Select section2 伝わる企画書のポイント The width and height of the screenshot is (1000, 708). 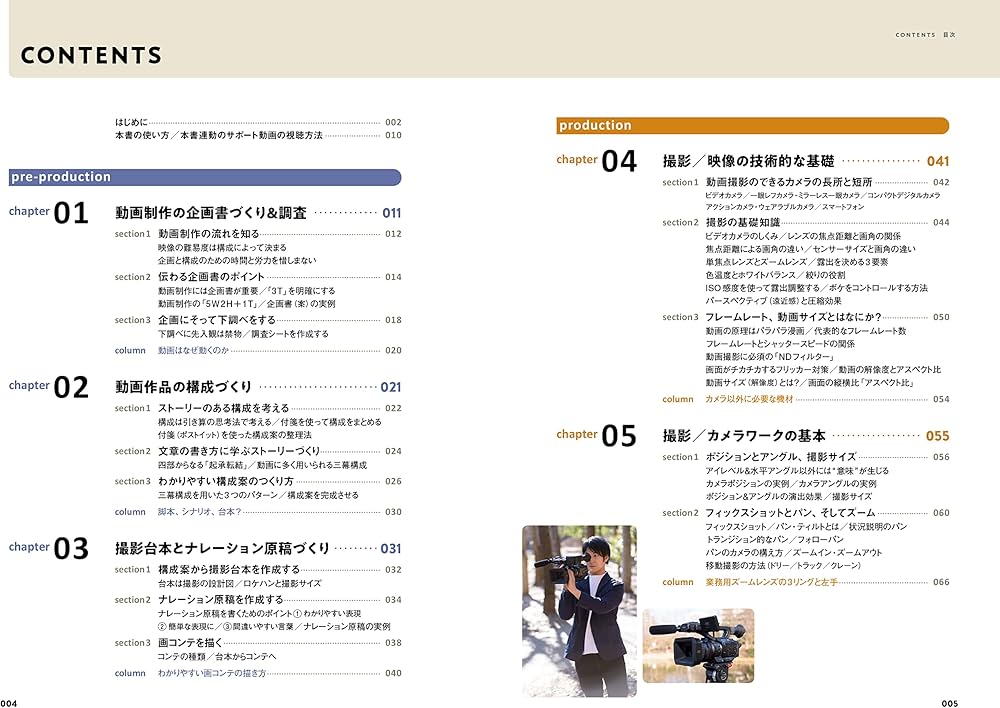210,277
